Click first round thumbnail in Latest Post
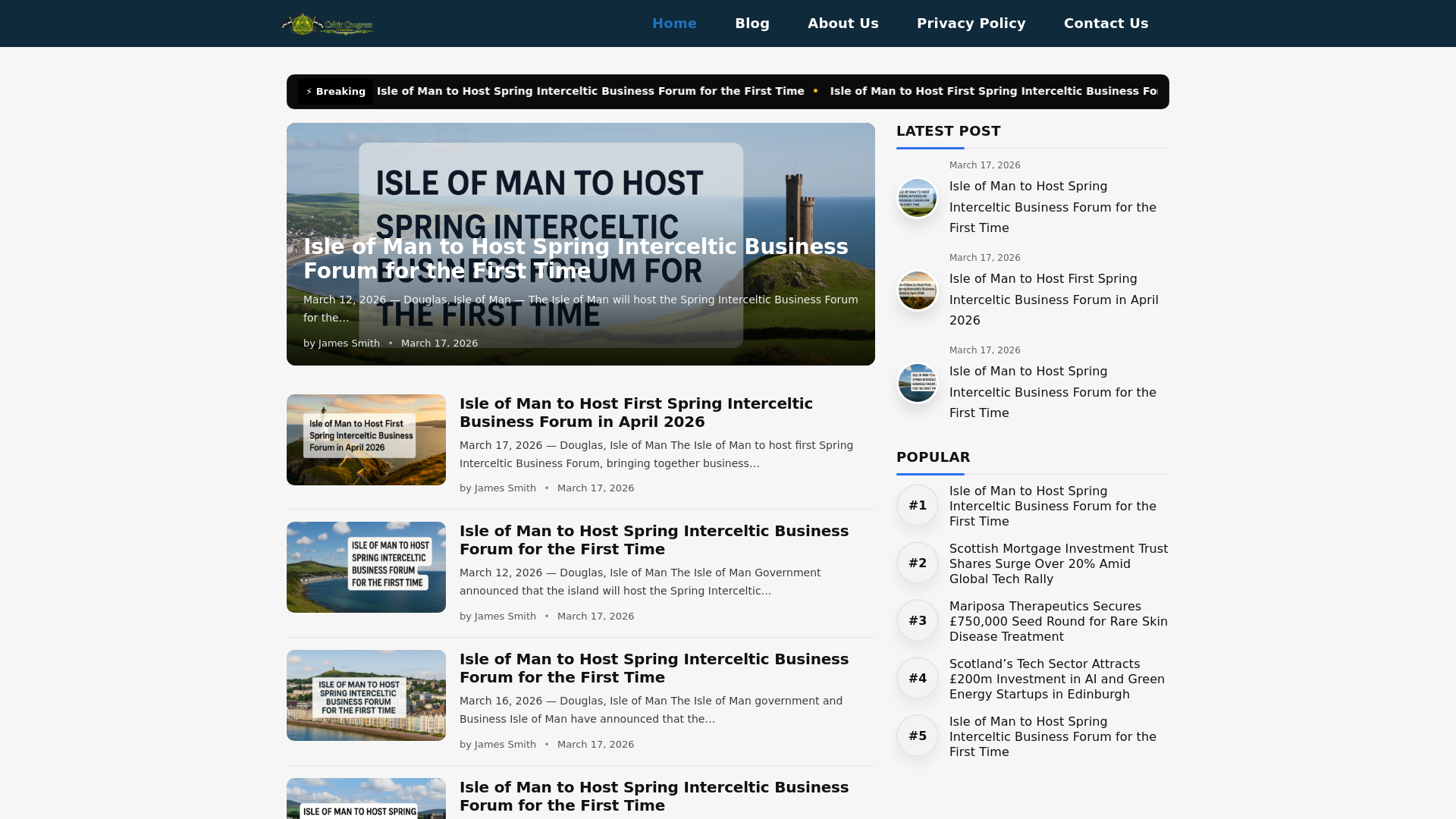The width and height of the screenshot is (1456, 819). click(x=918, y=198)
